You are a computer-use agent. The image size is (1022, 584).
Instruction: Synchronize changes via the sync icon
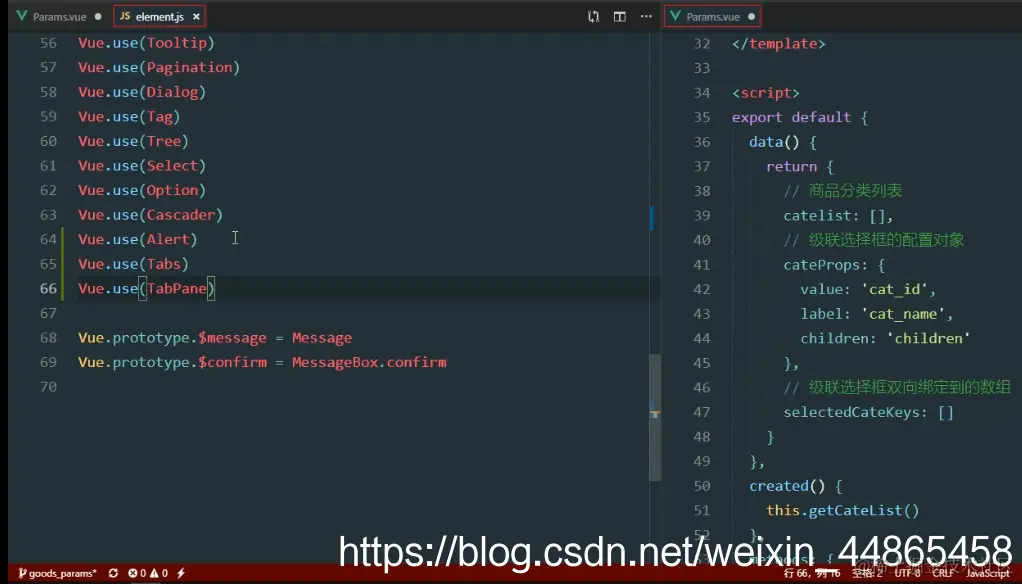point(113,573)
